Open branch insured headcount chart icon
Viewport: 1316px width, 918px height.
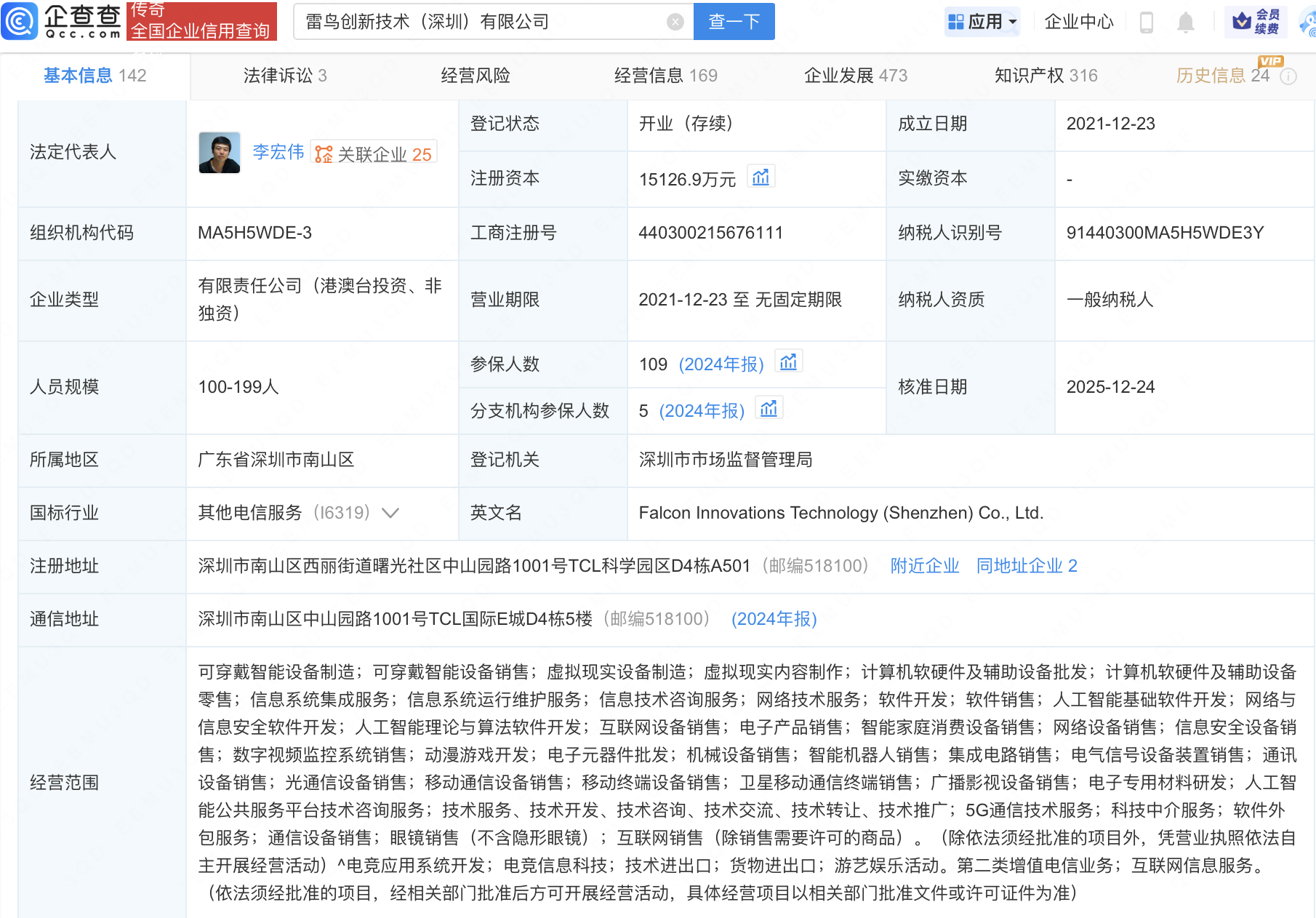coord(769,410)
